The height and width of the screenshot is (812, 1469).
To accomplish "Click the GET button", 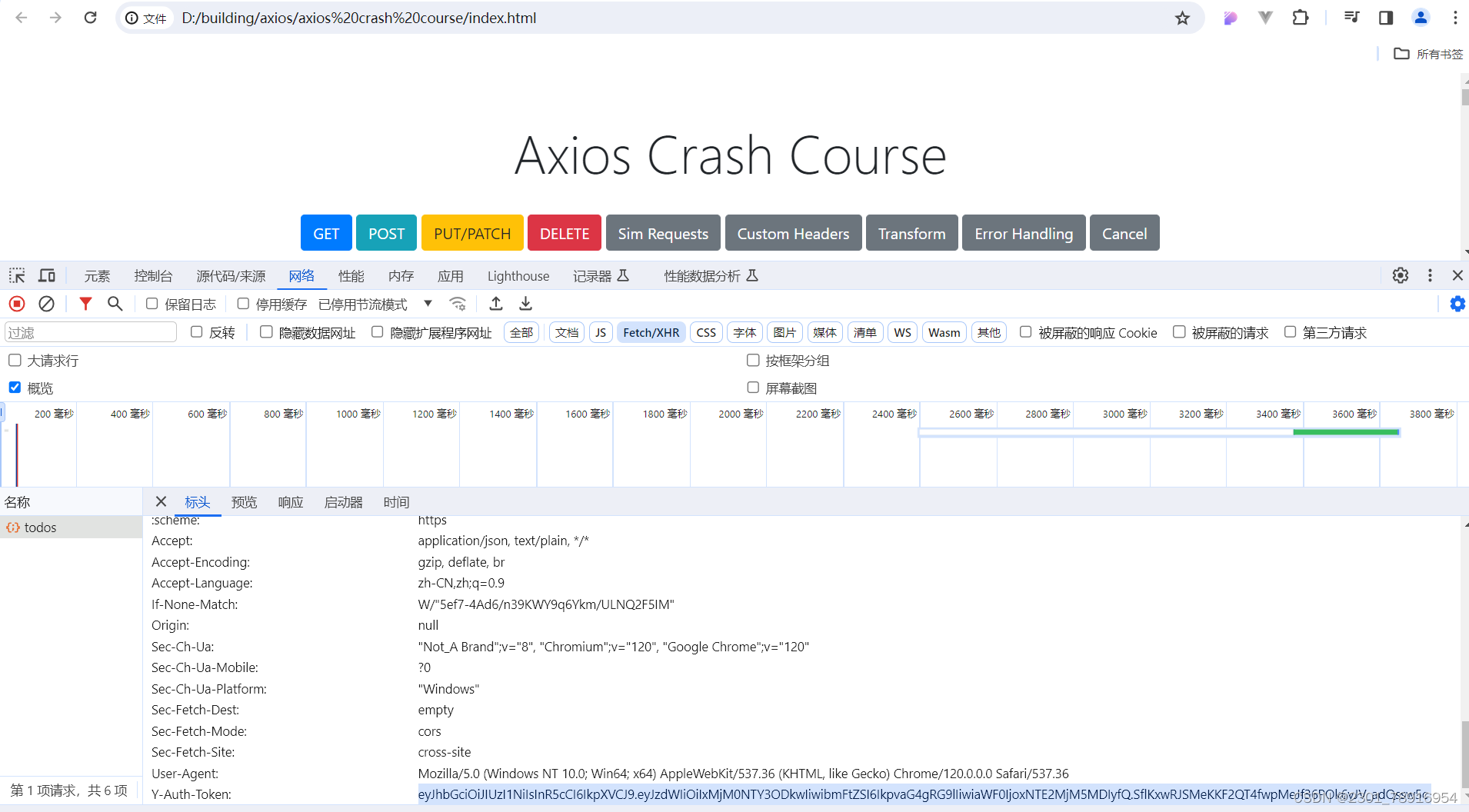I will (x=326, y=233).
